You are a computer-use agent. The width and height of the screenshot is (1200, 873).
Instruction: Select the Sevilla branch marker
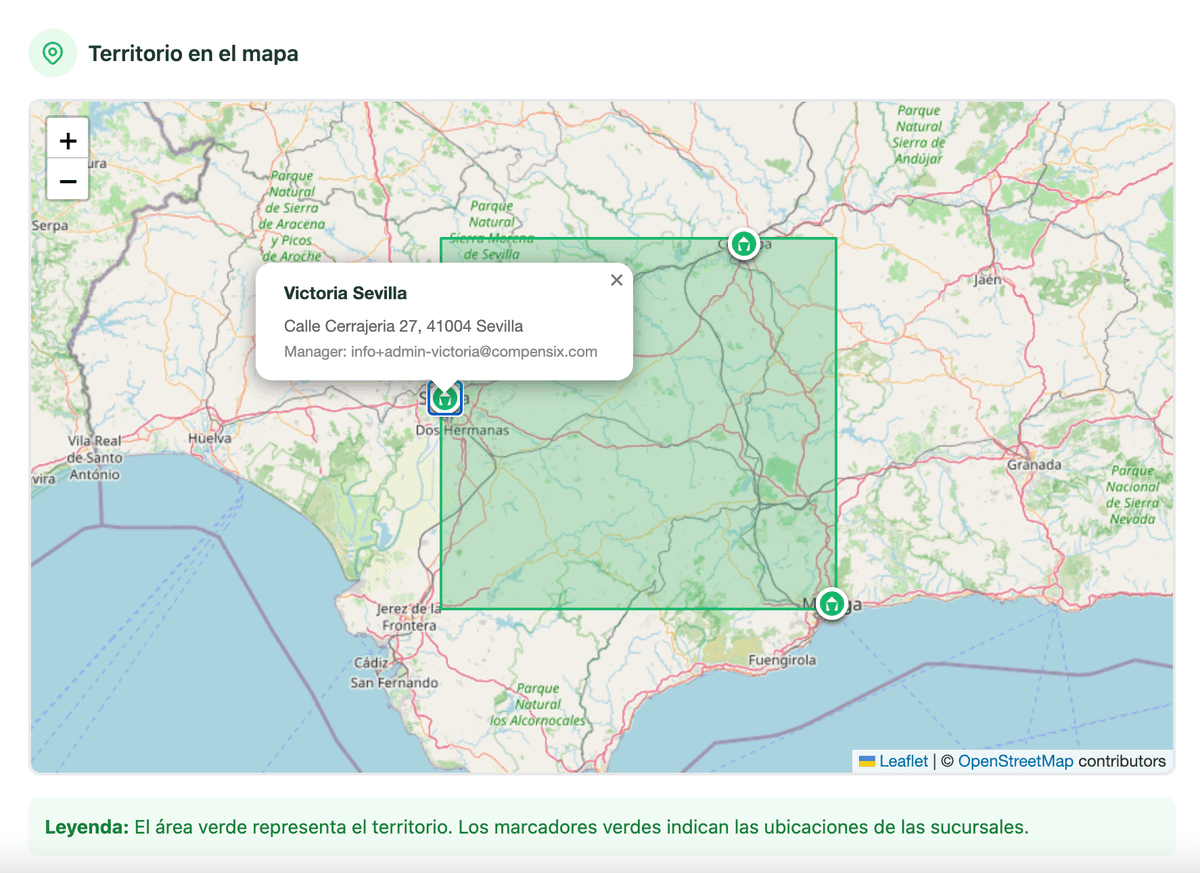pyautogui.click(x=444, y=398)
